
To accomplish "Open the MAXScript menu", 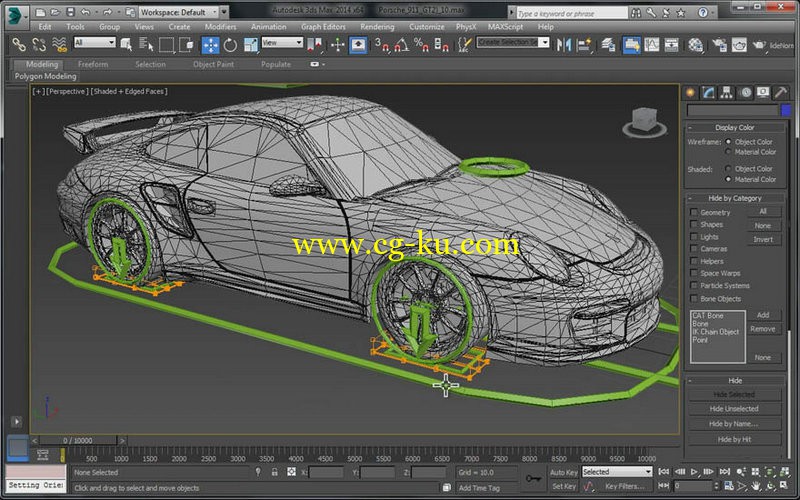I will (x=505, y=27).
